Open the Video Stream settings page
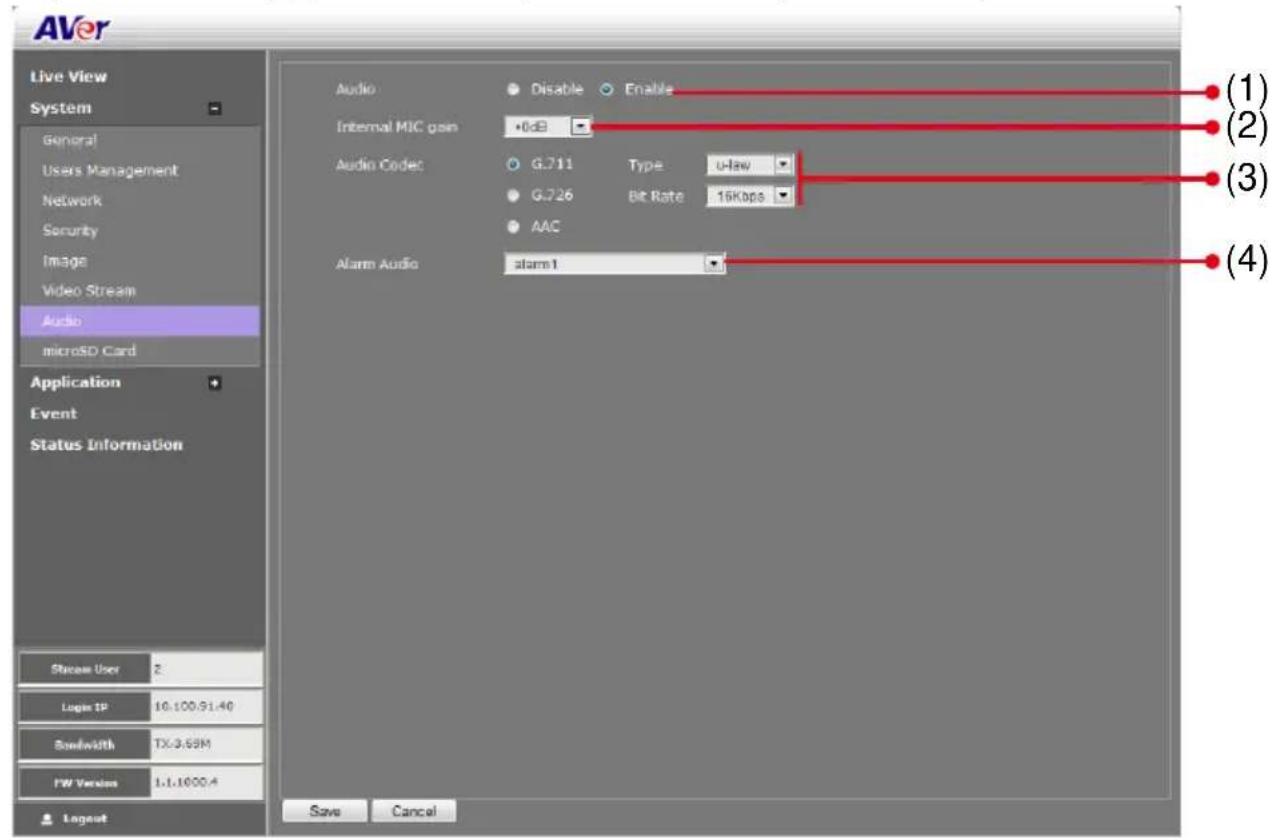Viewport: 1282px width, 840px height. coord(88,291)
